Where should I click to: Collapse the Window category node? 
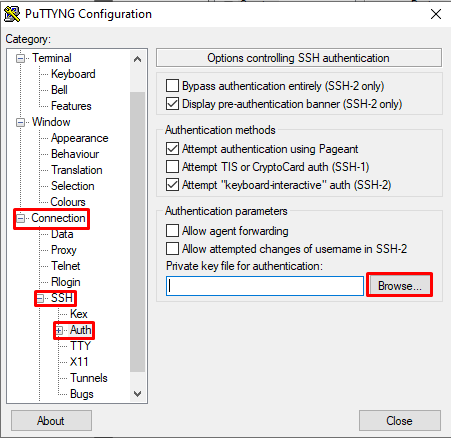click(21, 123)
